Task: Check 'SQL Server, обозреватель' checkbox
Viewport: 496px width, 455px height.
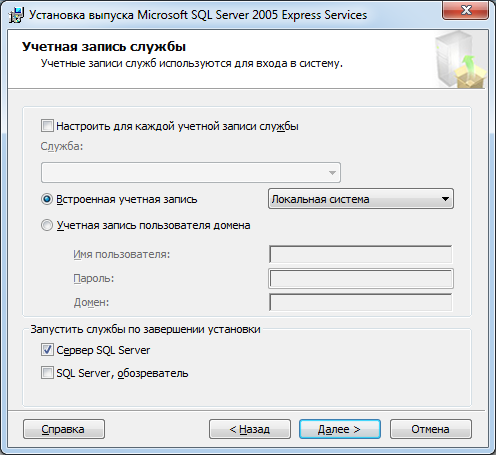Action: [47, 373]
